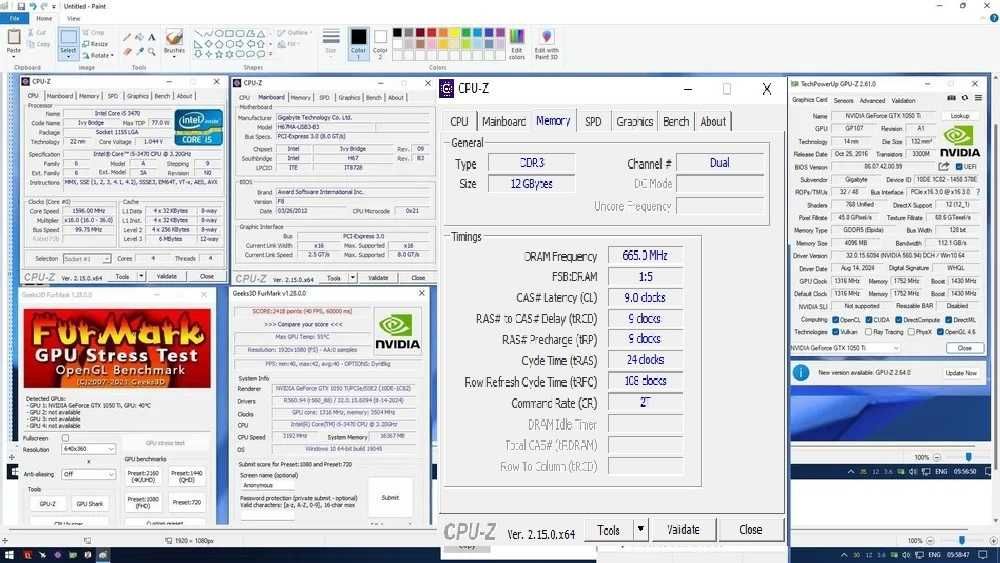Toggle the Vulkan checkbox in GPU-Z
The width and height of the screenshot is (1000, 563).
point(835,332)
